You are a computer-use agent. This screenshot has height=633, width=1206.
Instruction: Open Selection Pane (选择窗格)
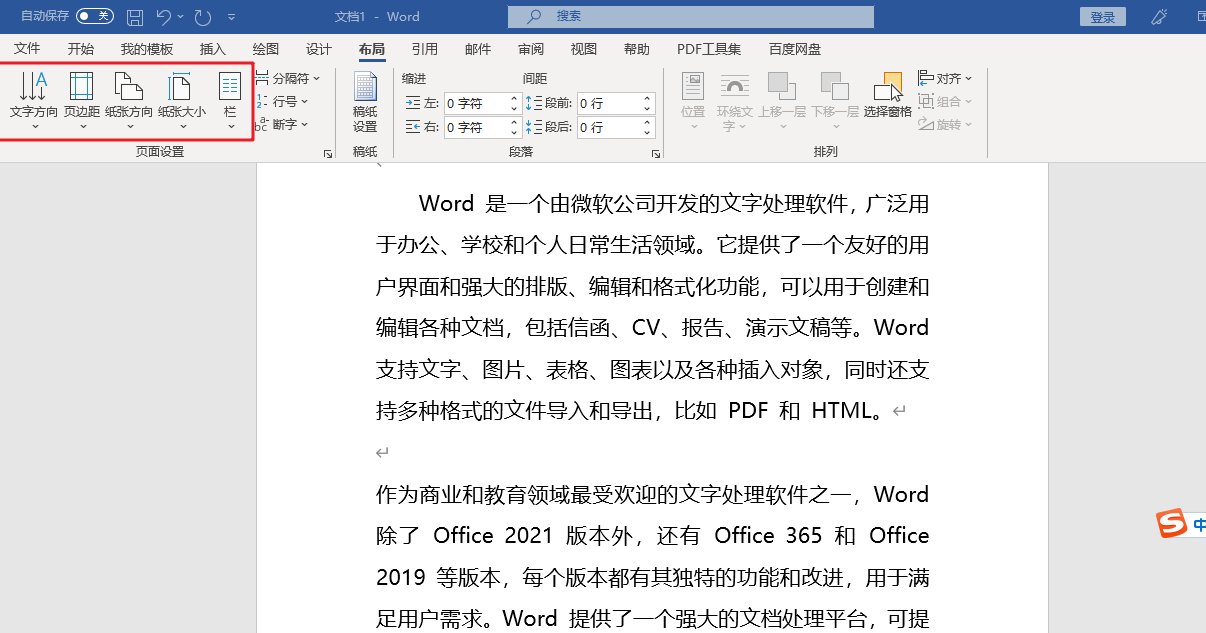tap(888, 96)
